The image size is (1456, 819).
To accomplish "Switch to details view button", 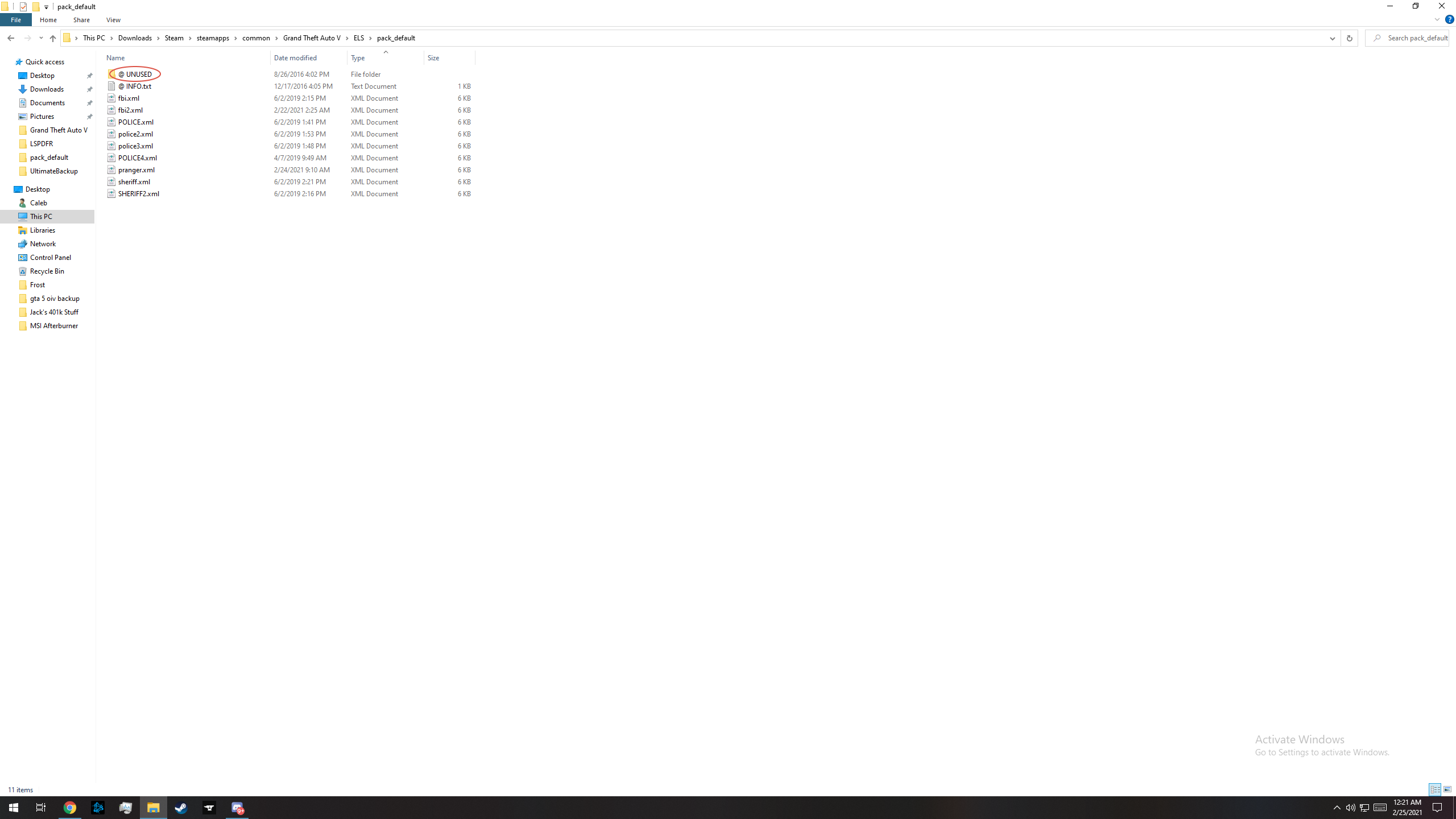I will pos(1435,789).
